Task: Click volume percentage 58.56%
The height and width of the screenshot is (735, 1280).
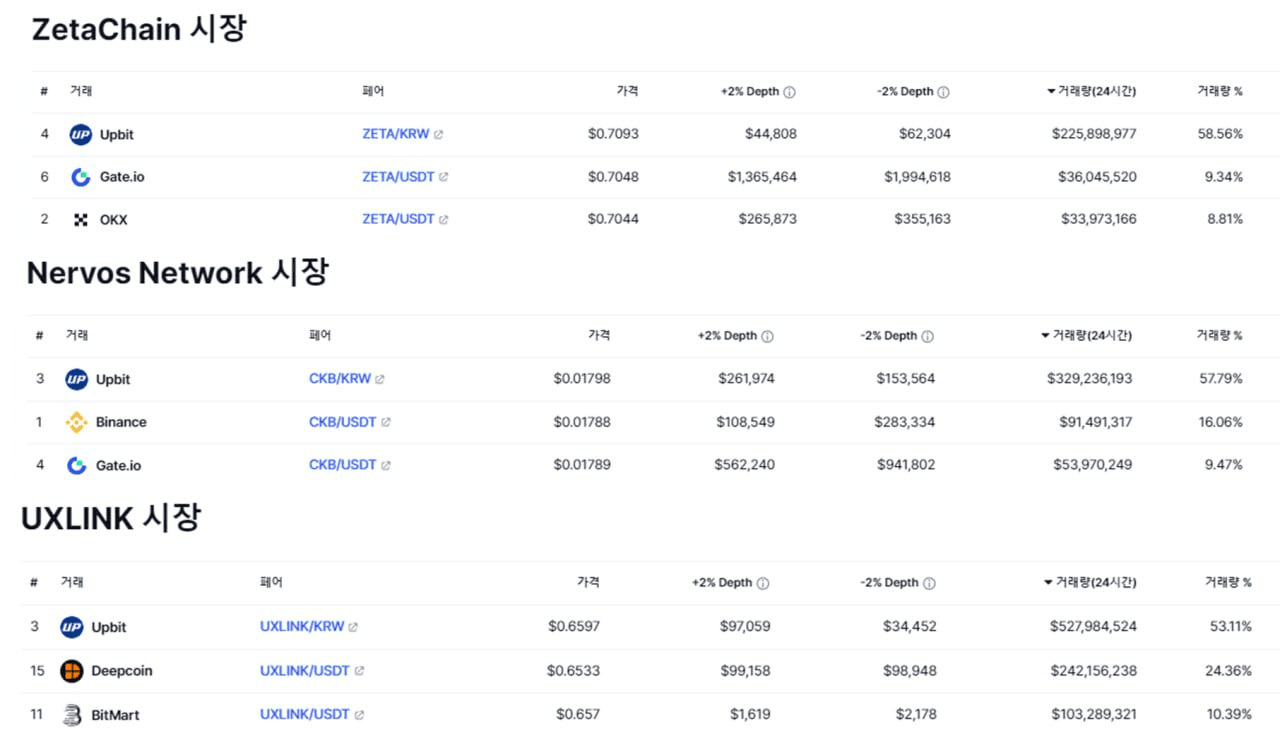Action: 1220,134
